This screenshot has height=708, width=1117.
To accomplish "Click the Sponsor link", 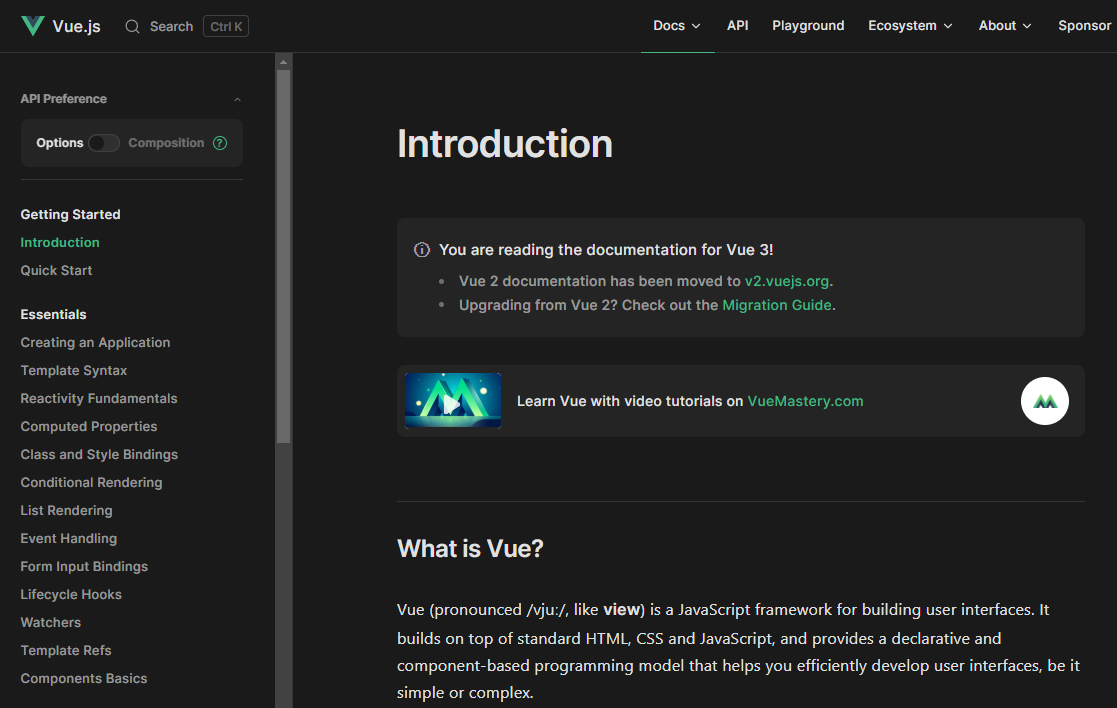I will coord(1084,25).
